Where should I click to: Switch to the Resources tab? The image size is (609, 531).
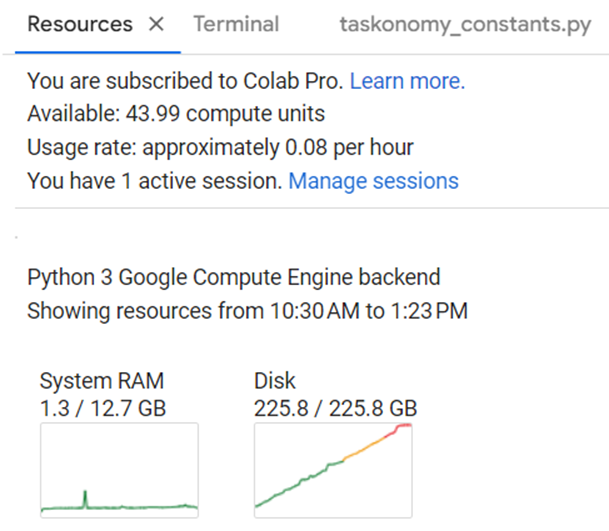(80, 24)
